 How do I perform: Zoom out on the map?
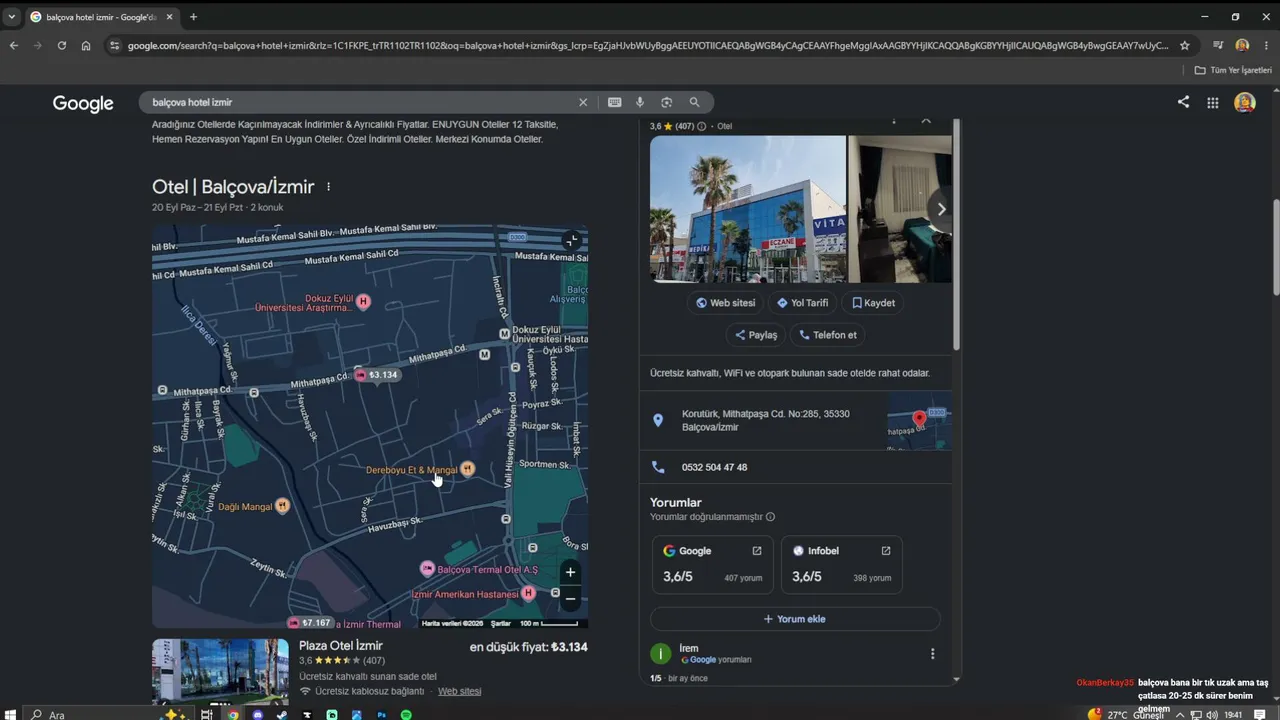pos(570,598)
